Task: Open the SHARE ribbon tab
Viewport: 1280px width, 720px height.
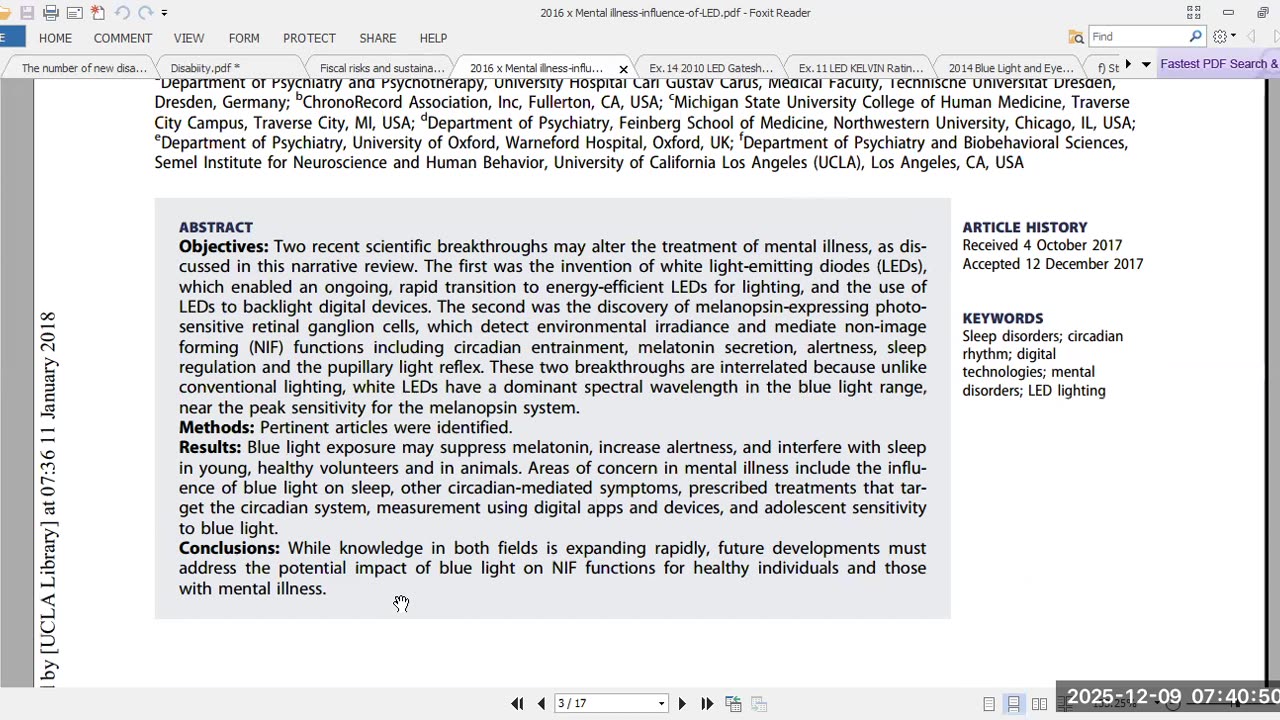Action: click(378, 38)
